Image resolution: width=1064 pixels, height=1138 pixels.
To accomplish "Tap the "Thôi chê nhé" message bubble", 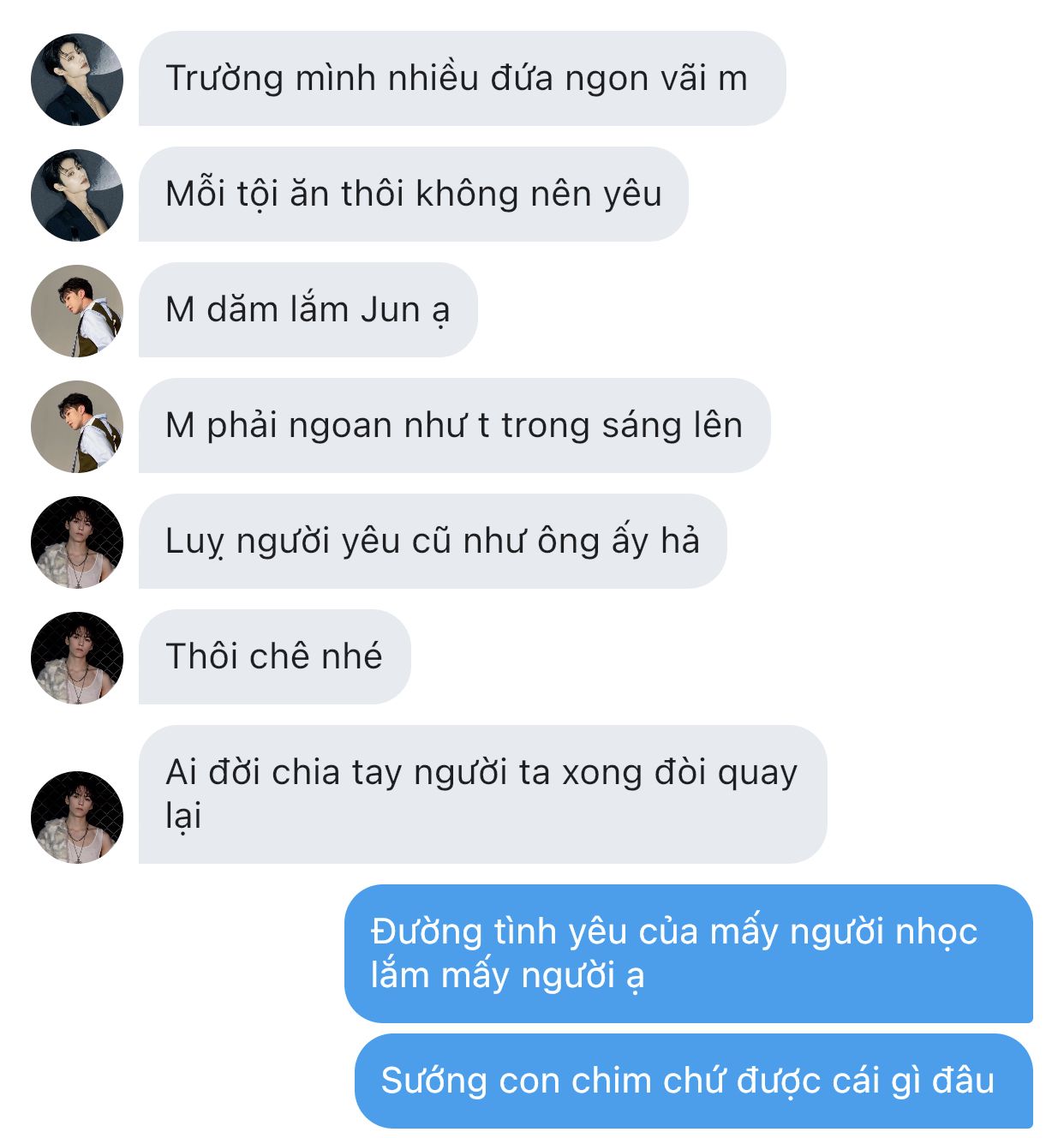I will (x=274, y=657).
